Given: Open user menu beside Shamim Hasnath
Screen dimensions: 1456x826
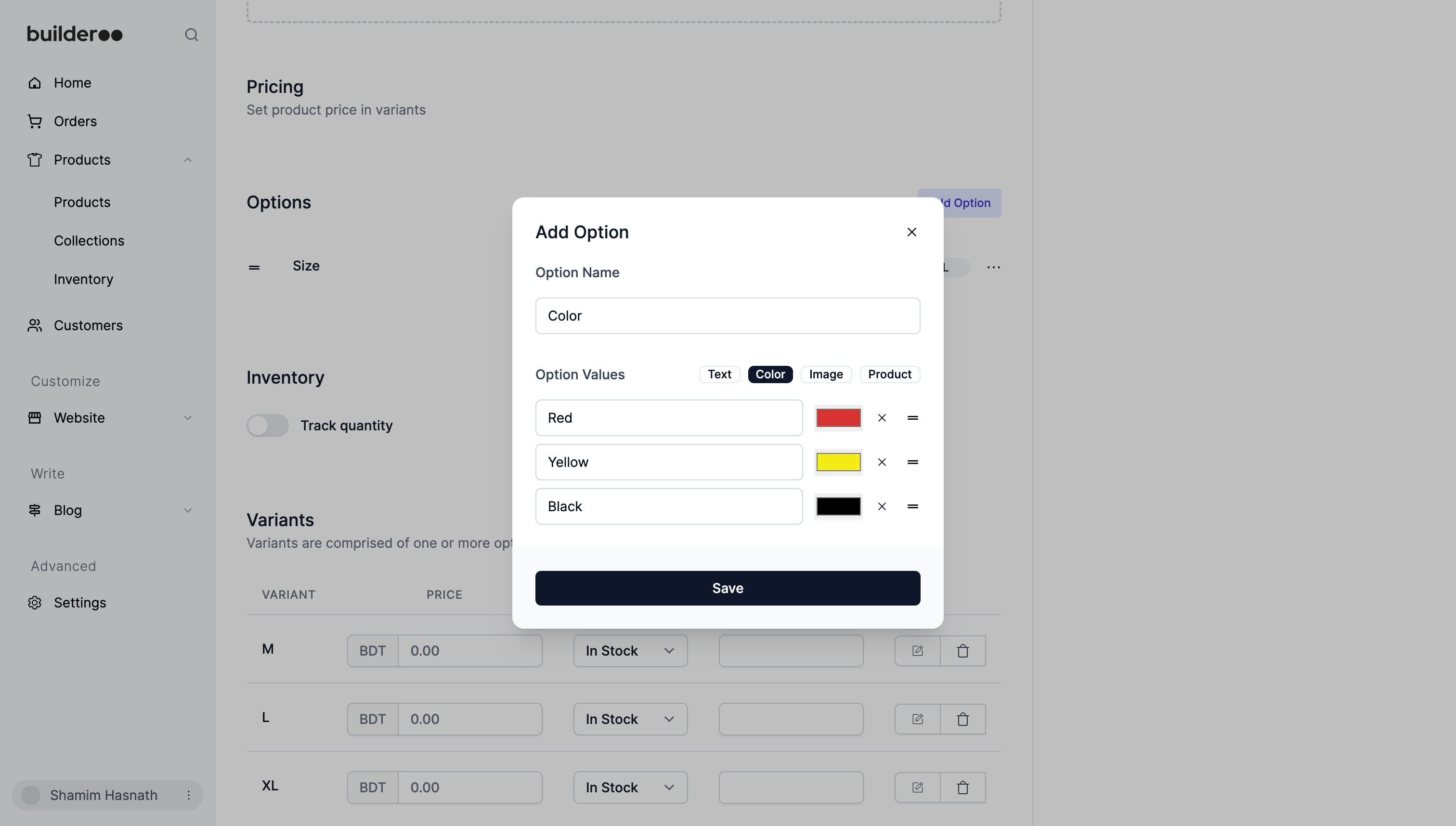Looking at the screenshot, I should point(188,795).
